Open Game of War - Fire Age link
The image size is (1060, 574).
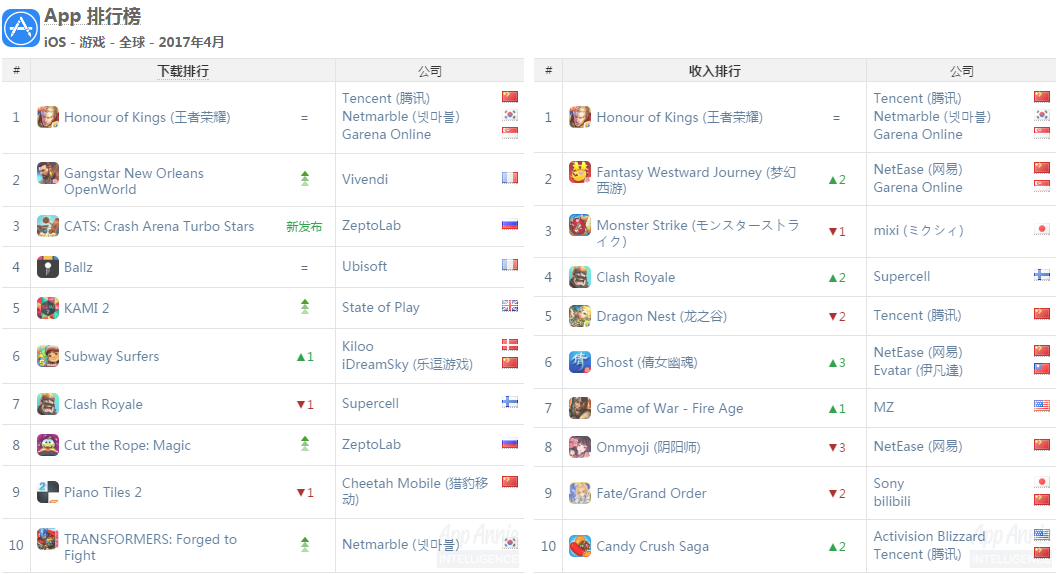(x=669, y=408)
